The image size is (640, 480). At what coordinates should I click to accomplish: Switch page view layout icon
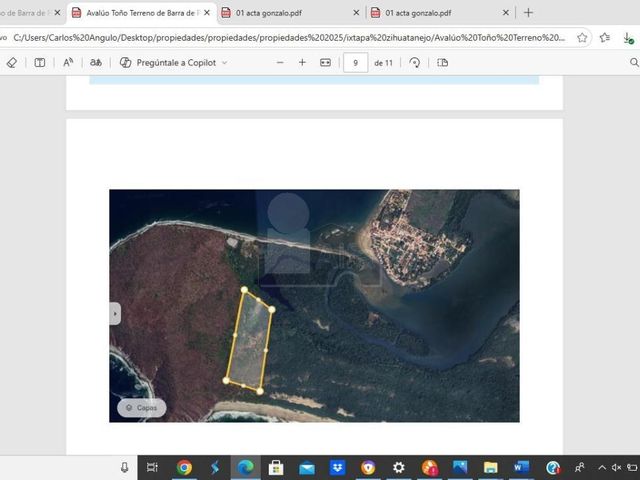click(442, 63)
